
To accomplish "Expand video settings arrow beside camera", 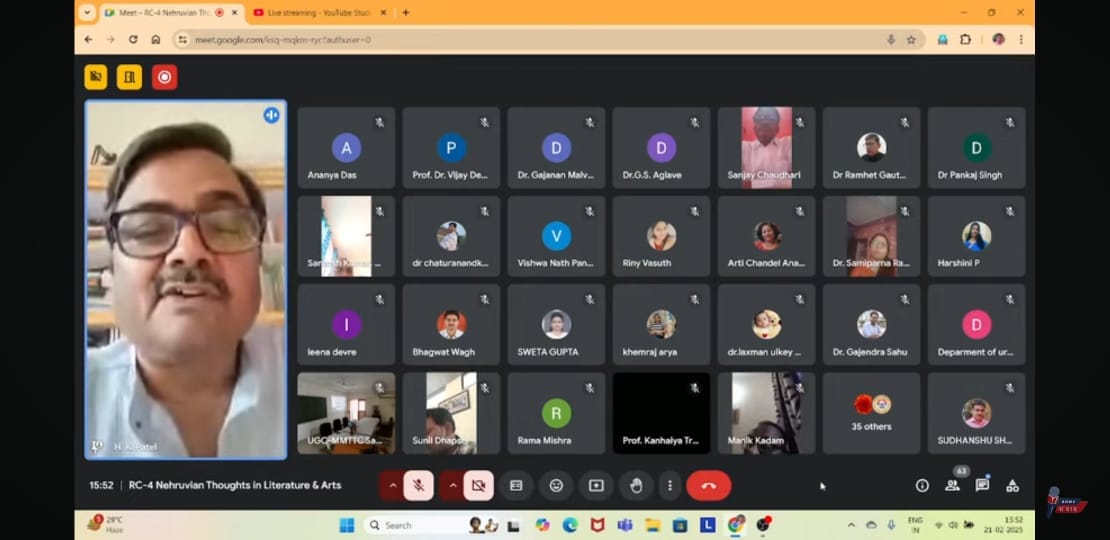I will click(x=452, y=485).
